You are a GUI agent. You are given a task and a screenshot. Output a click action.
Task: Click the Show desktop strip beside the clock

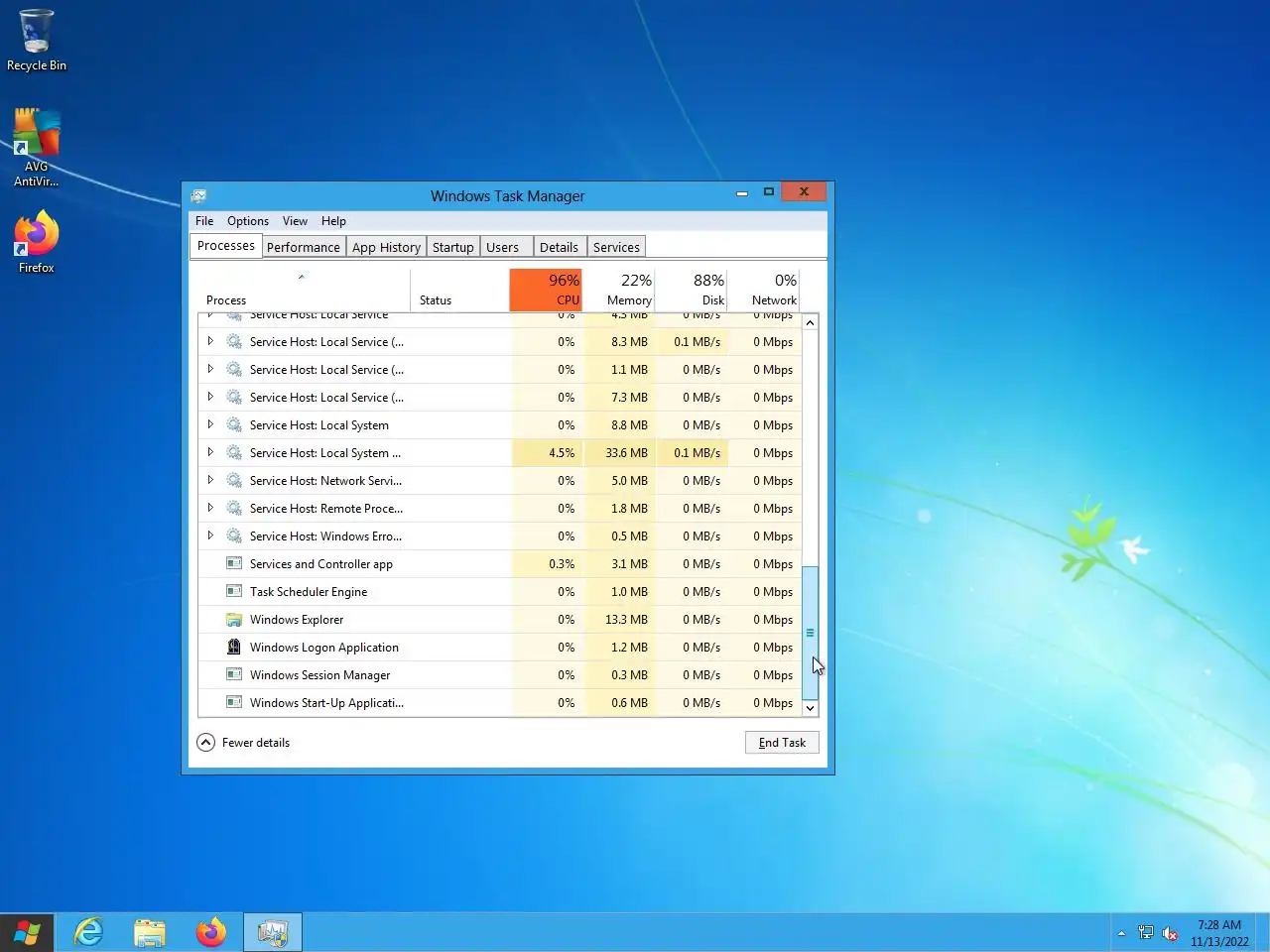pyautogui.click(x=1263, y=933)
